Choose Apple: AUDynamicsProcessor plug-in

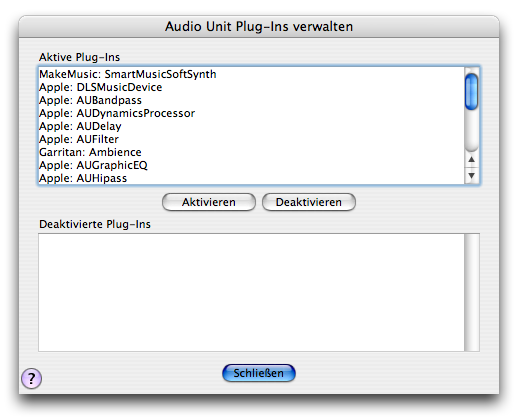pos(251,113)
